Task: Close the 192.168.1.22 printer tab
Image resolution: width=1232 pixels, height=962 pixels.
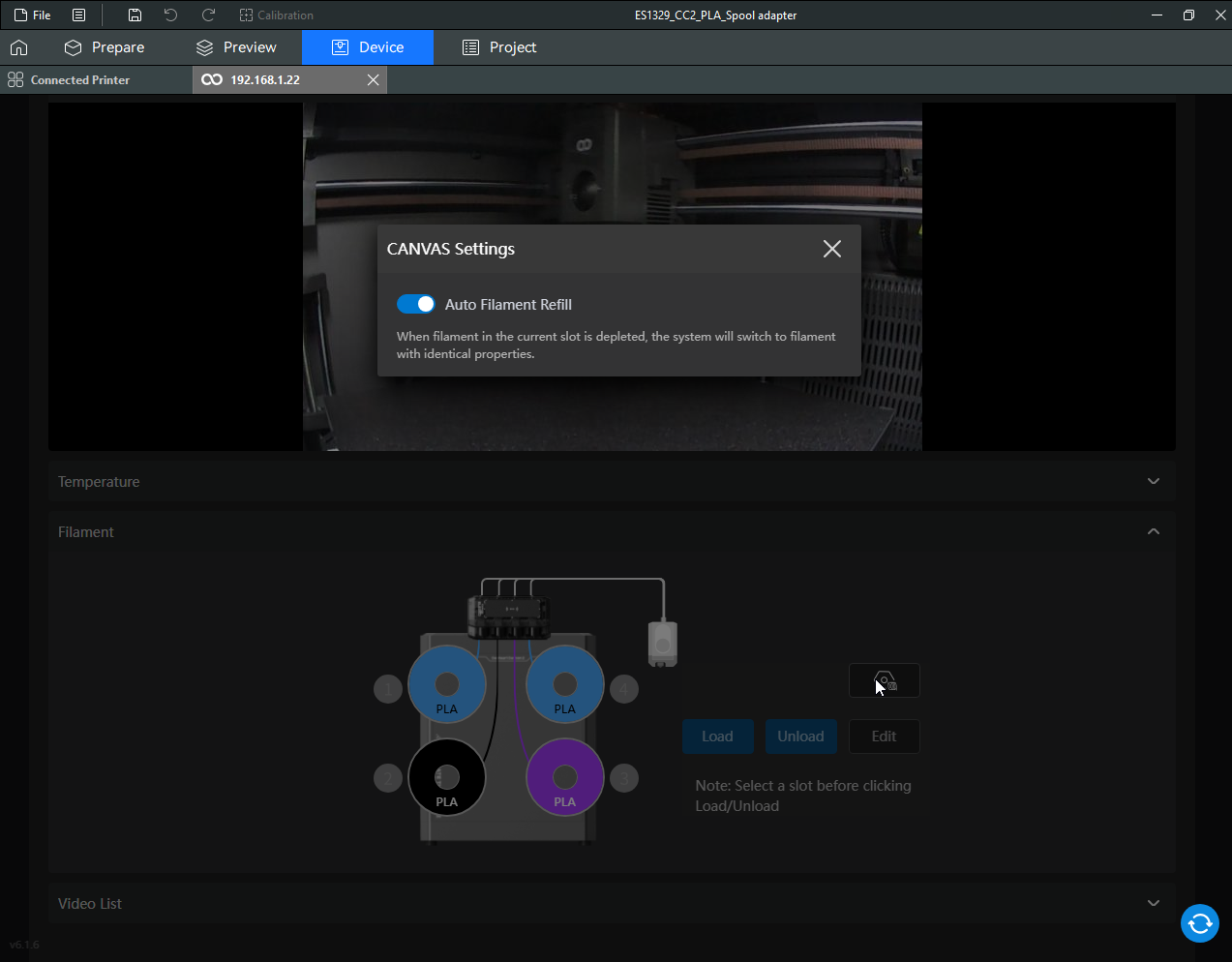Action: (373, 80)
